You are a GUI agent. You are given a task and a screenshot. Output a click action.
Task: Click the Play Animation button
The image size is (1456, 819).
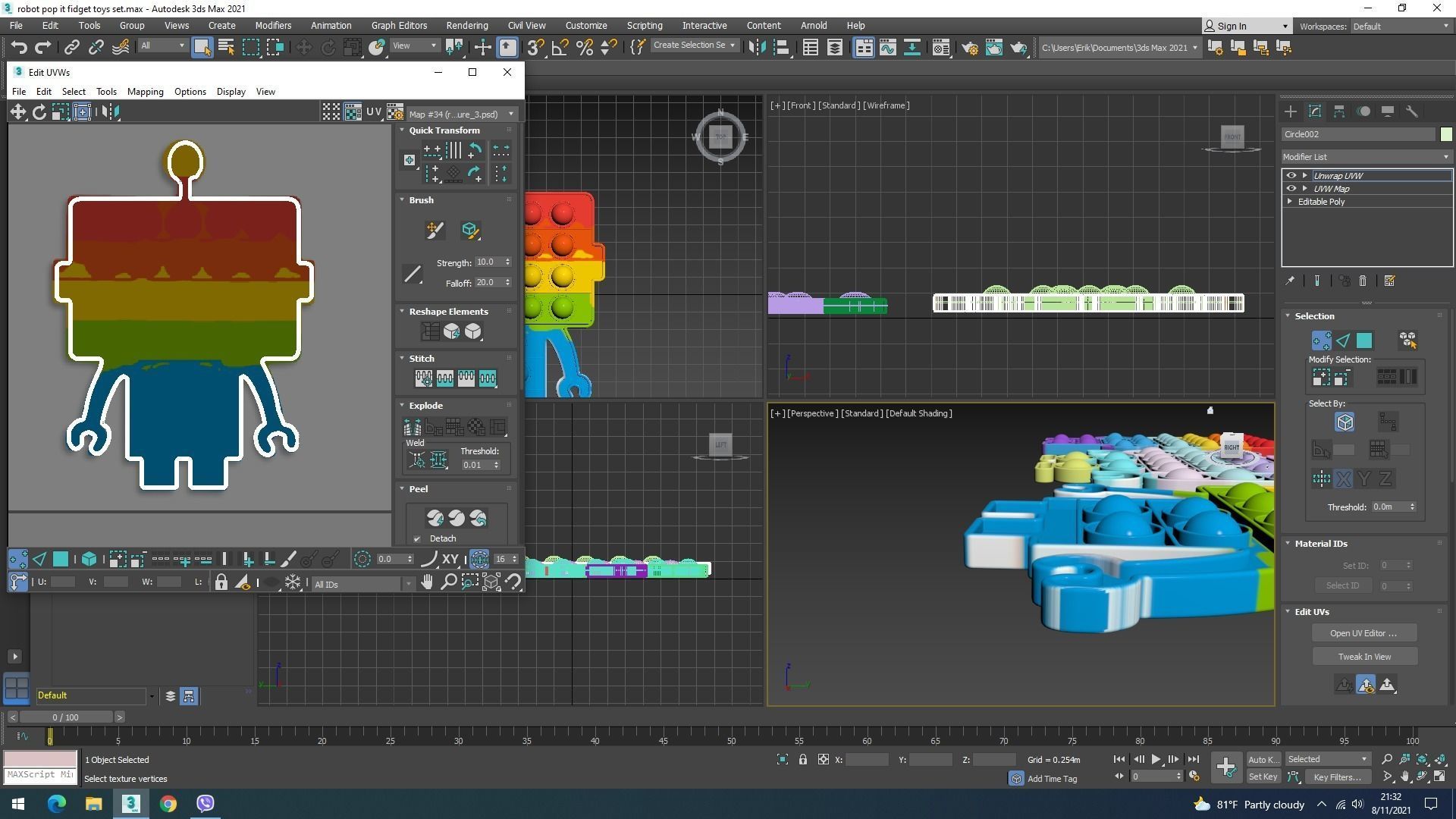(1156, 759)
